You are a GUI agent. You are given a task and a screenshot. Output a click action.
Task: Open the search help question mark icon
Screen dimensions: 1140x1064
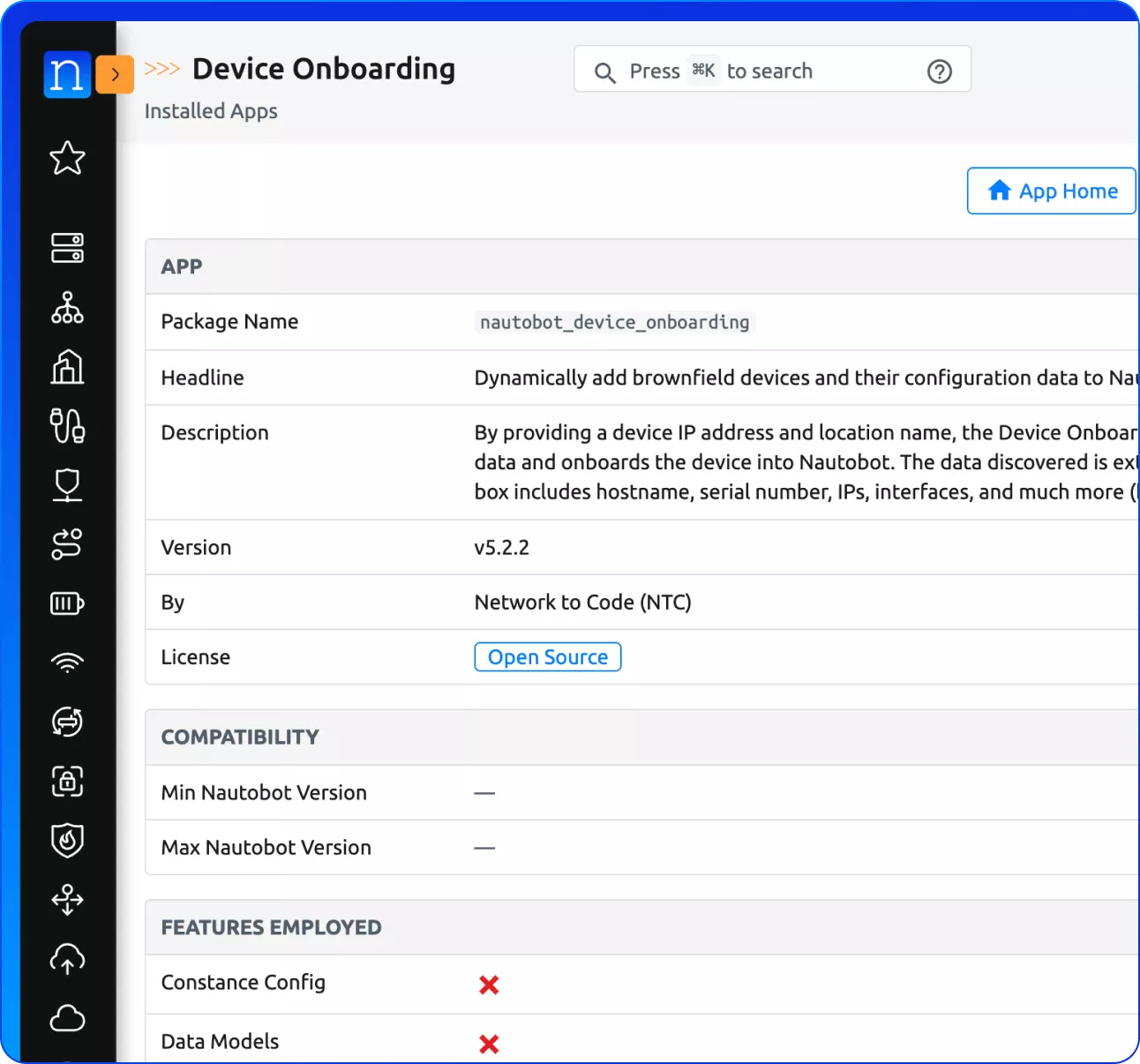(939, 71)
